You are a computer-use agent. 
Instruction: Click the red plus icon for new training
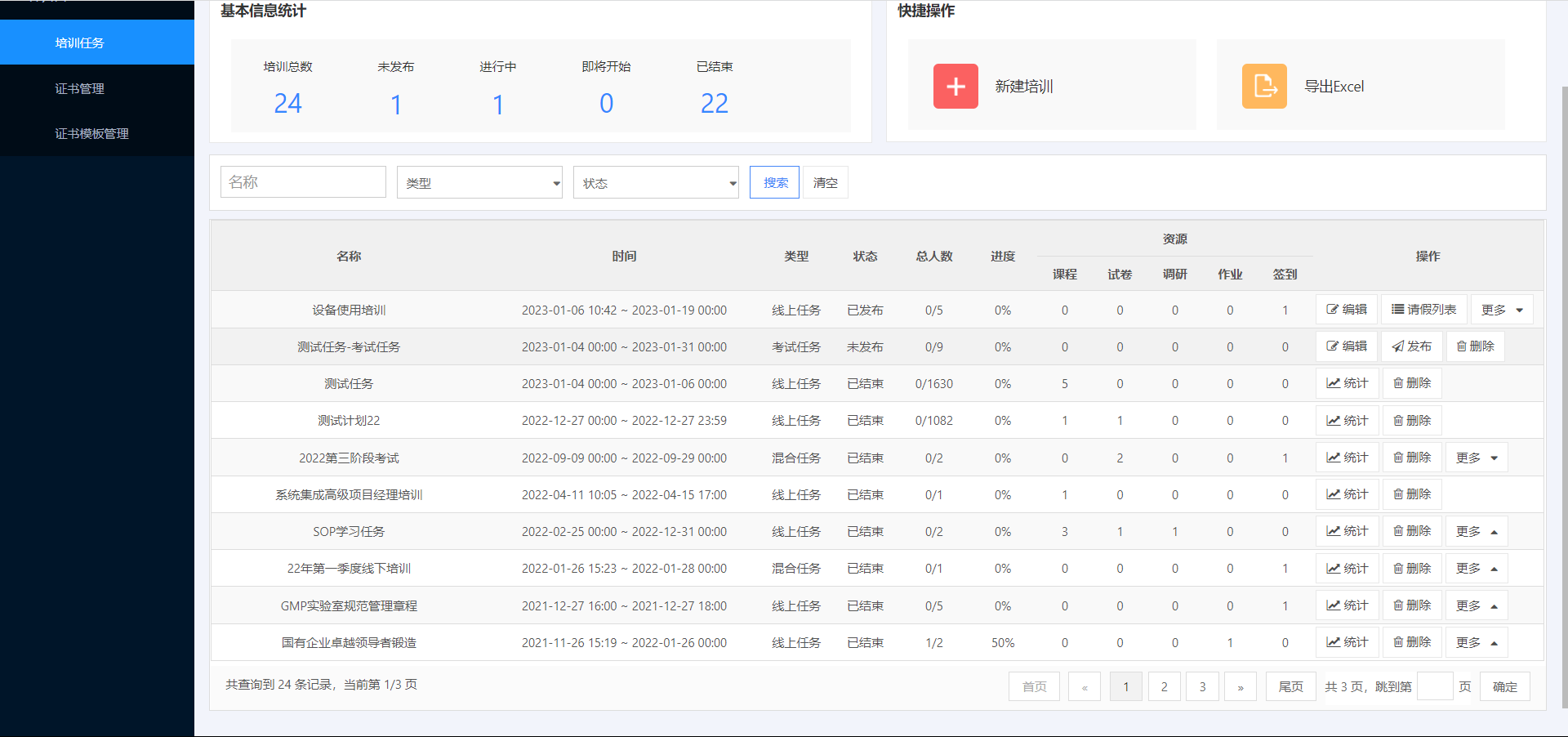pyautogui.click(x=955, y=87)
